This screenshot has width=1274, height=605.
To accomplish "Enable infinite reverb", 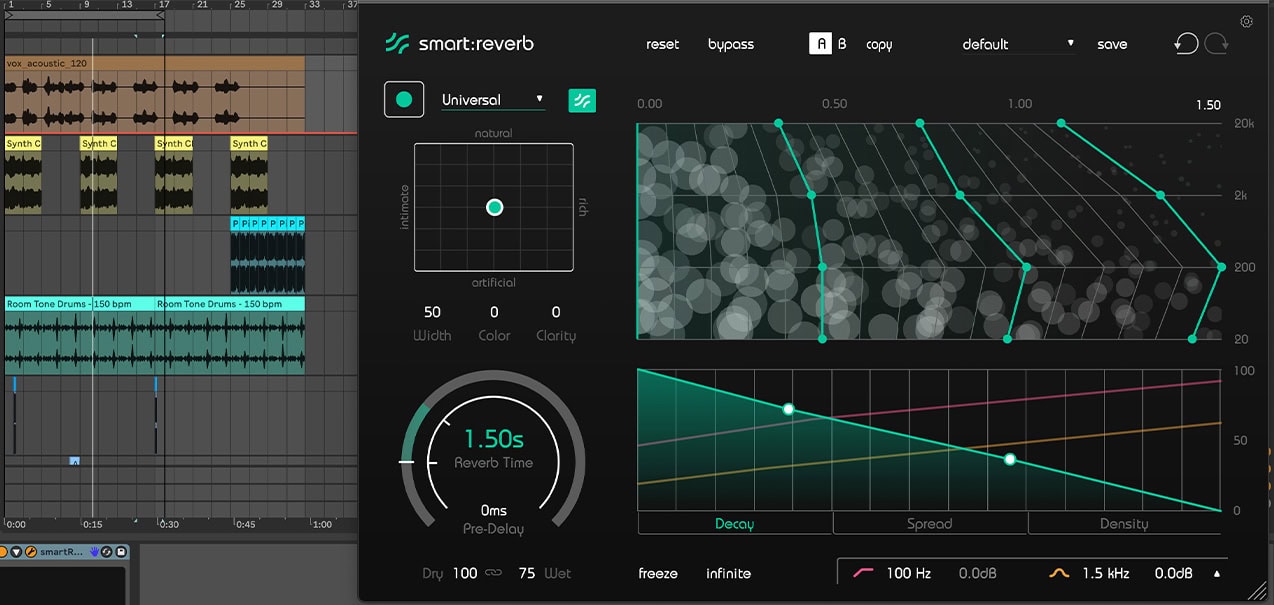I will tap(728, 573).
